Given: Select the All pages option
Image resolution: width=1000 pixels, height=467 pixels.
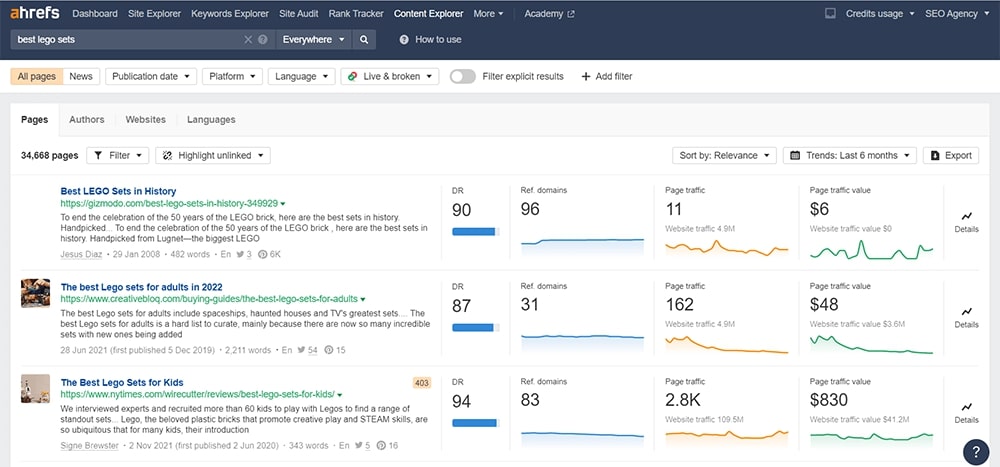Looking at the screenshot, I should (37, 77).
